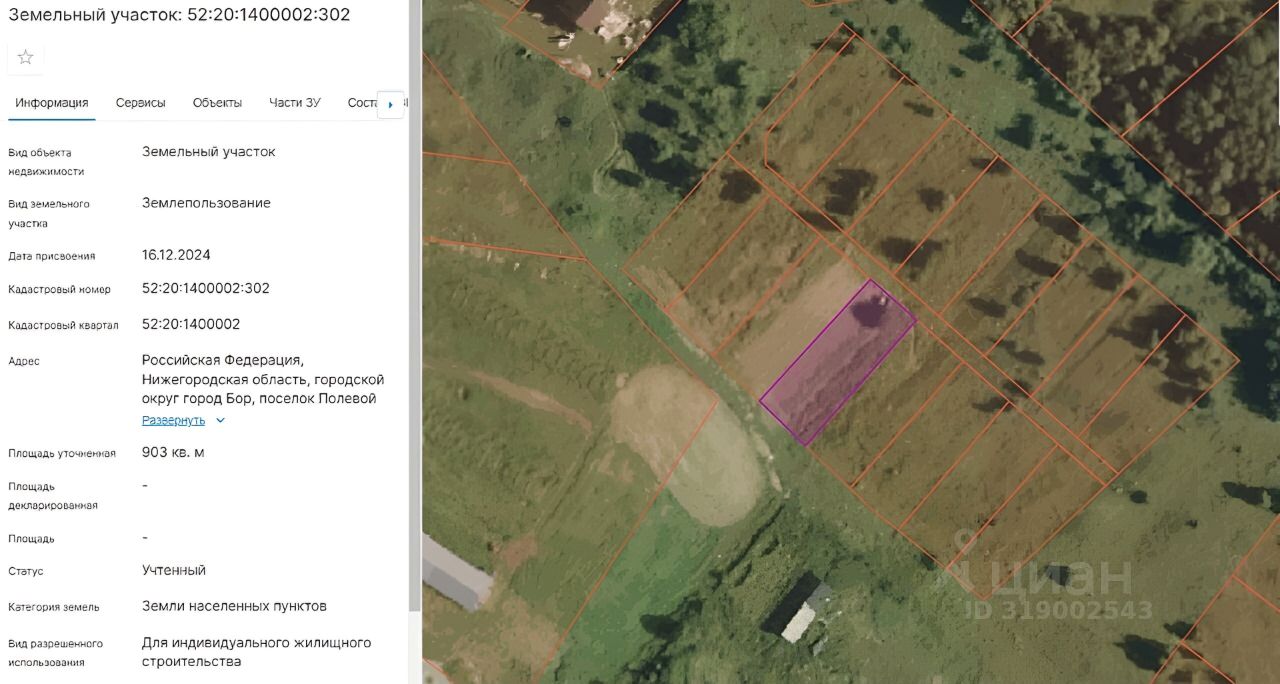This screenshot has height=684, width=1280.
Task: Click the label Статус
Action: [x=26, y=572]
